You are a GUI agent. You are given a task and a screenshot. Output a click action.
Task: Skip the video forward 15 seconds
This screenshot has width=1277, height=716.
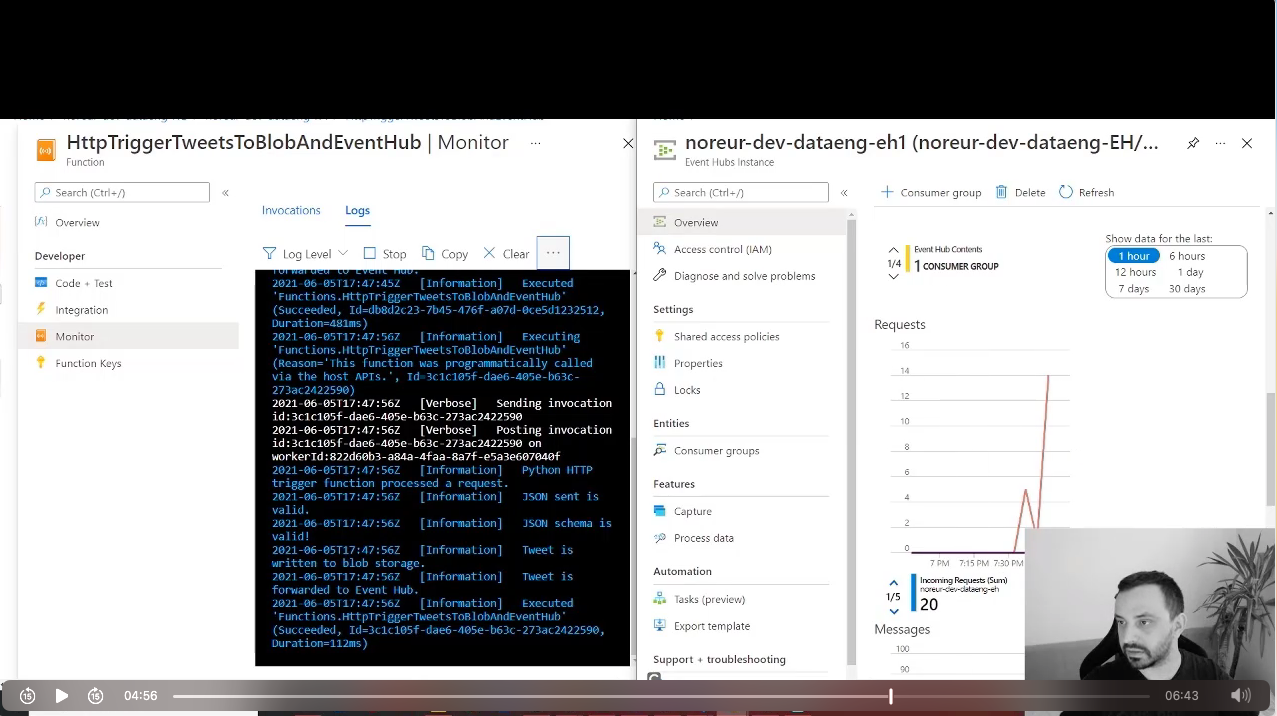[x=95, y=695]
